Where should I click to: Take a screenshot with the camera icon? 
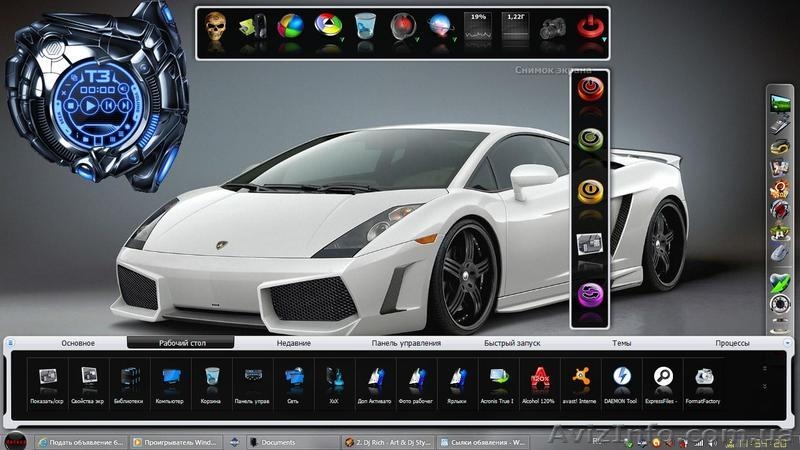pos(553,28)
